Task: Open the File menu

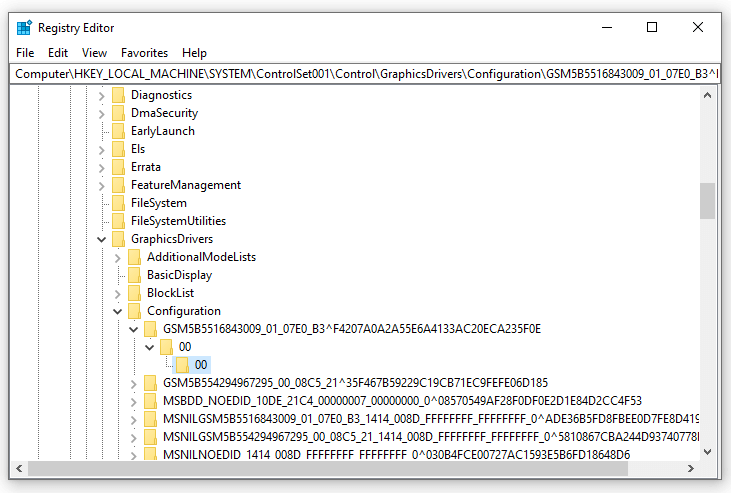Action: coord(25,53)
